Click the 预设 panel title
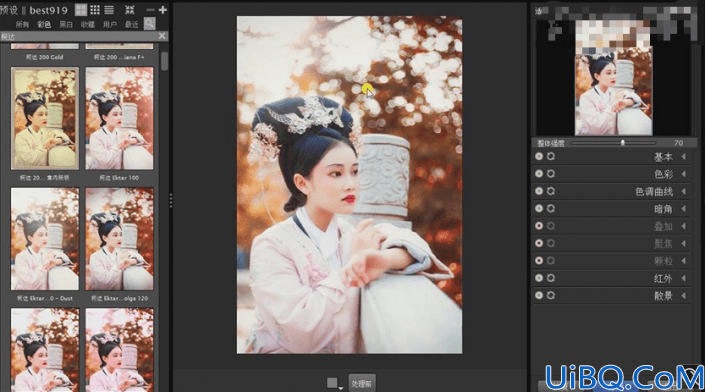Image resolution: width=705 pixels, height=392 pixels. click(9, 10)
